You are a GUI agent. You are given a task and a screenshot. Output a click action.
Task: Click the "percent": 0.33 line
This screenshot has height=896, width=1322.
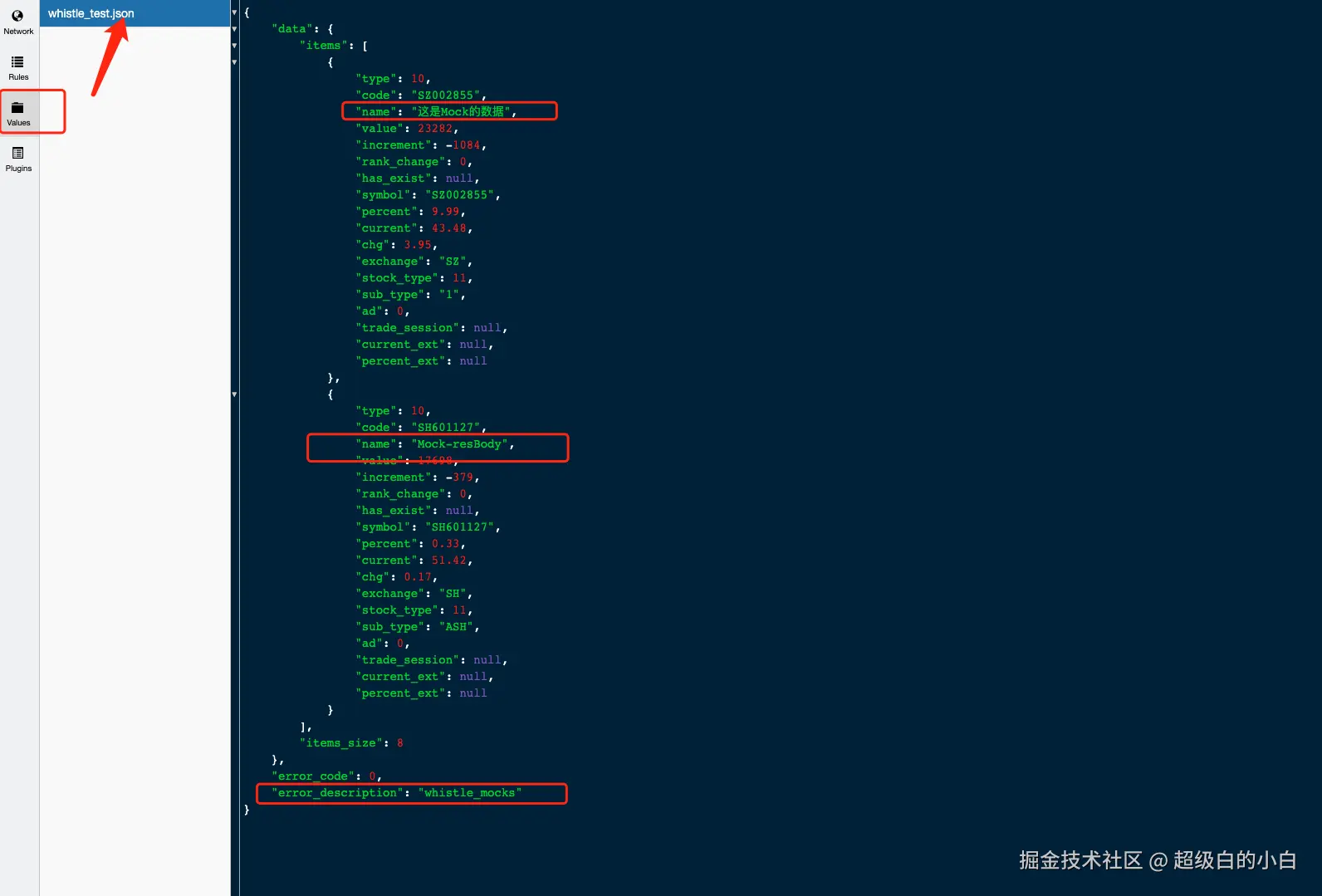(410, 544)
